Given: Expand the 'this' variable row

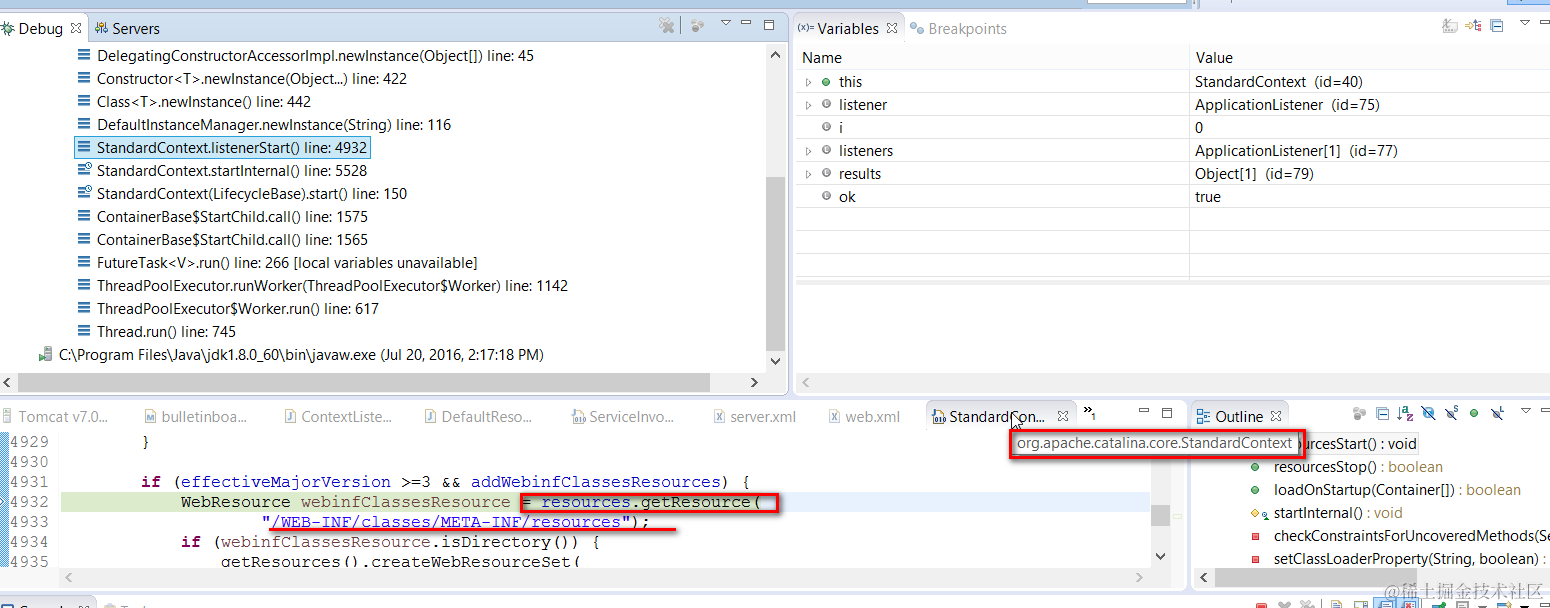Looking at the screenshot, I should pyautogui.click(x=808, y=82).
